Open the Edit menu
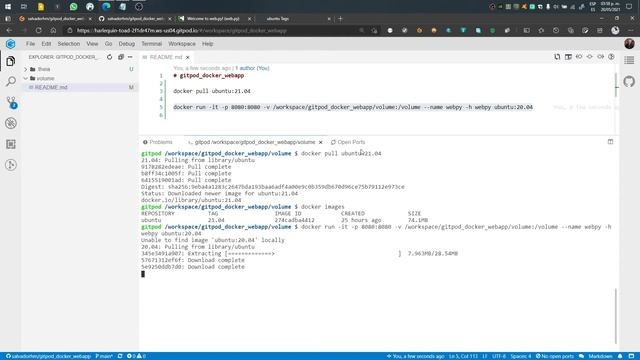This screenshot has width=640, height=360. pyautogui.click(x=46, y=44)
